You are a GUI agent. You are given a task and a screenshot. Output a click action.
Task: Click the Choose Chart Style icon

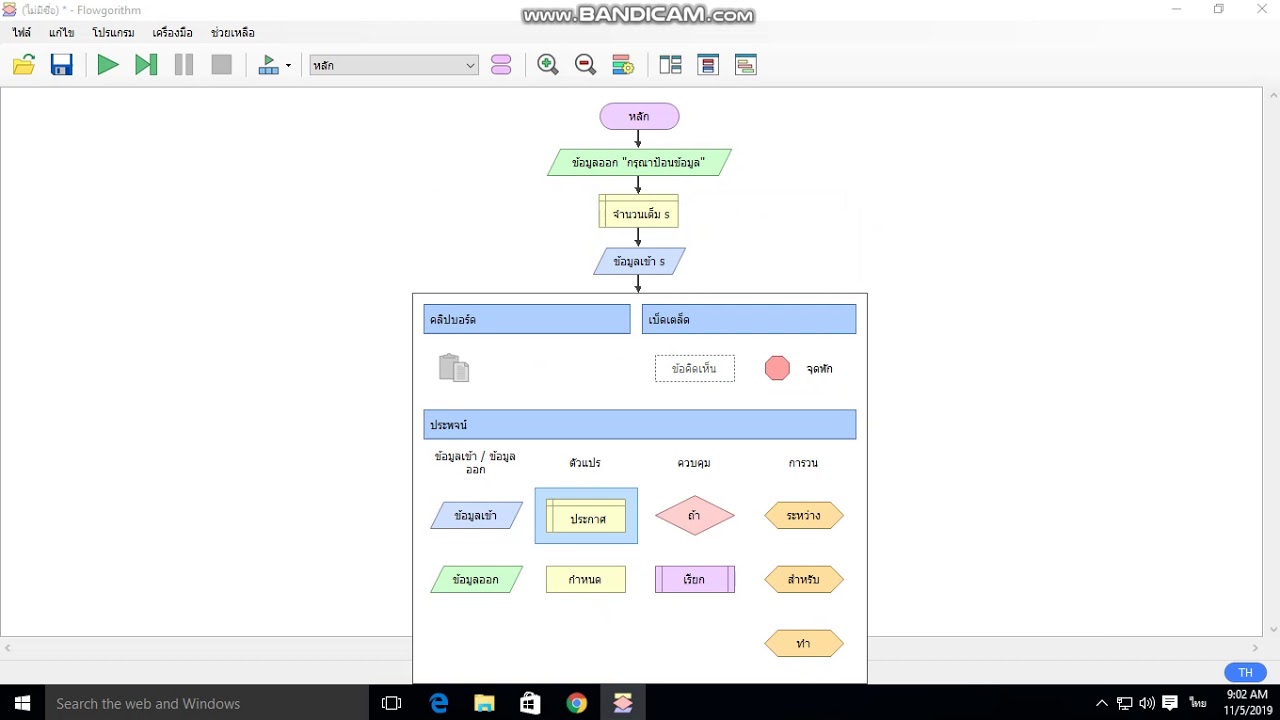coord(623,65)
